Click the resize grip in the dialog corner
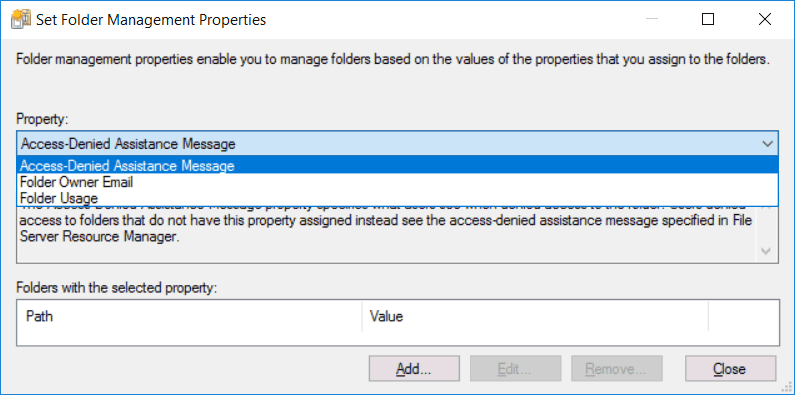The image size is (795, 395). 786,387
